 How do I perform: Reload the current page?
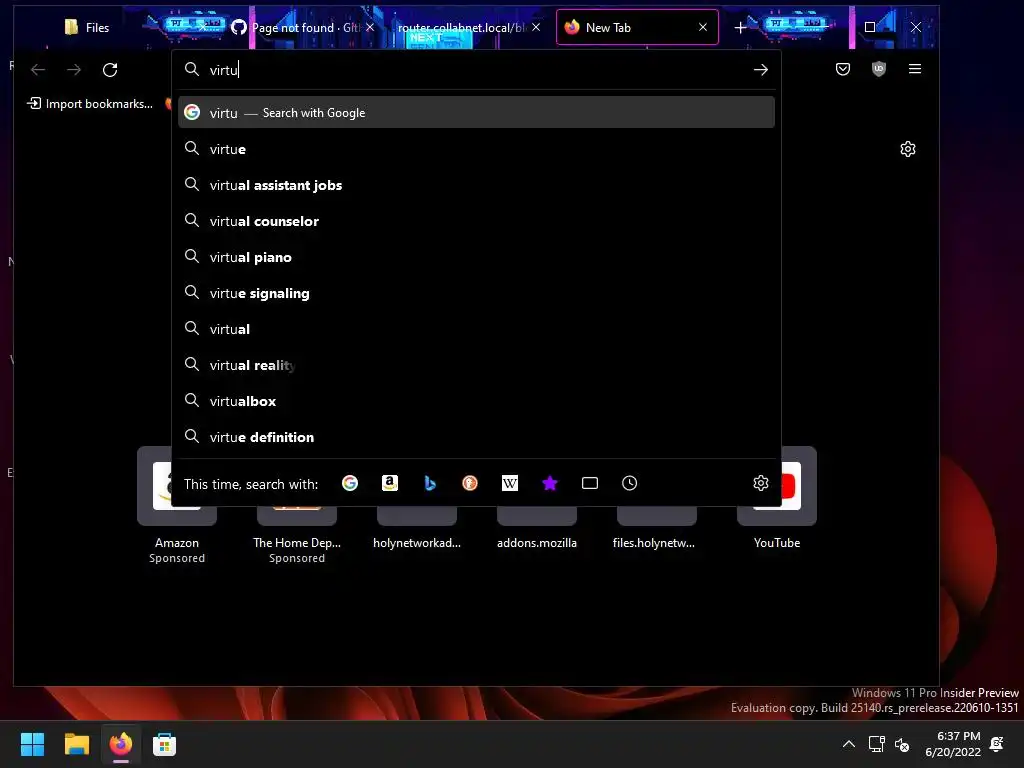click(110, 70)
